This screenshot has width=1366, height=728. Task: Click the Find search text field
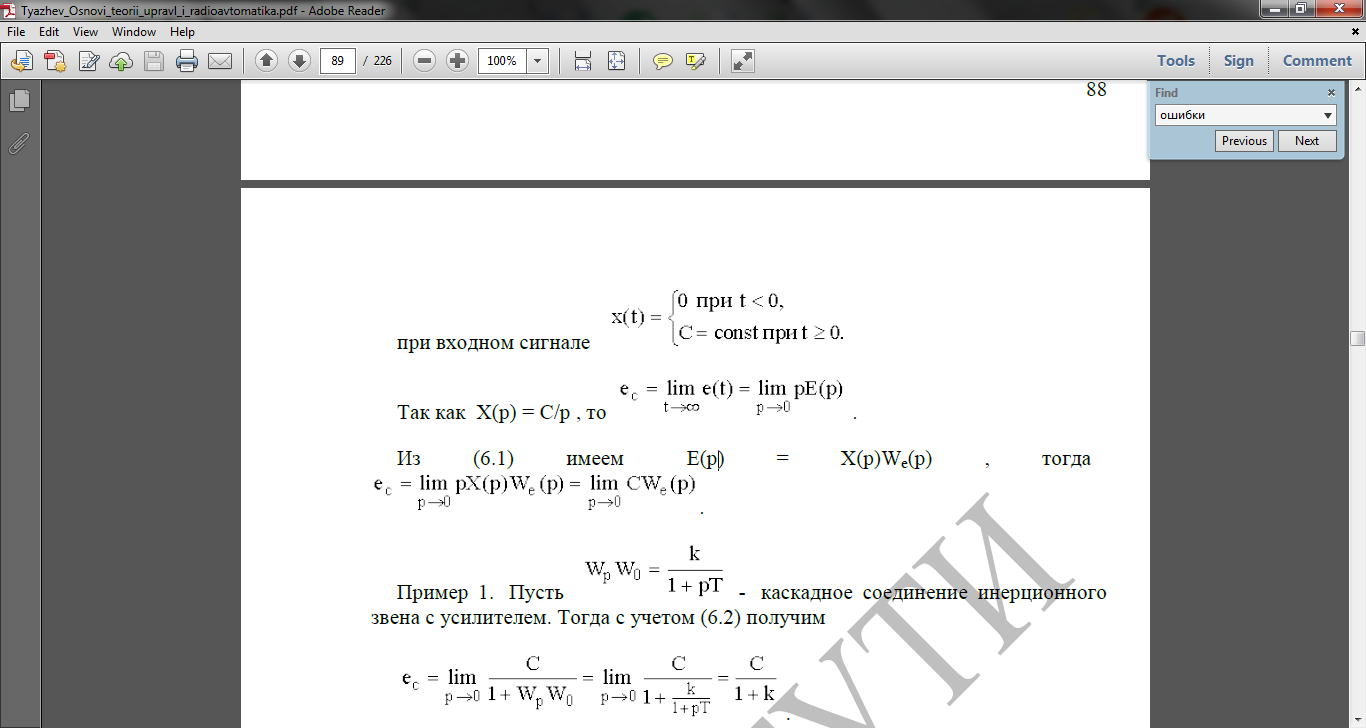1238,115
